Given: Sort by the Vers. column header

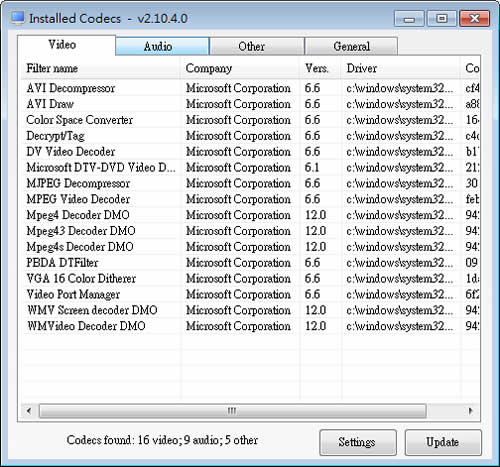Looking at the screenshot, I should pos(320,68).
